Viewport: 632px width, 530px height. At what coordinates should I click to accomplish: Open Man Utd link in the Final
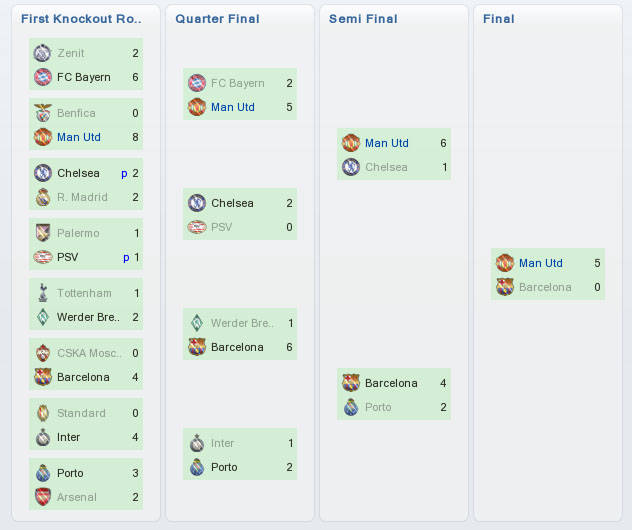[x=540, y=263]
